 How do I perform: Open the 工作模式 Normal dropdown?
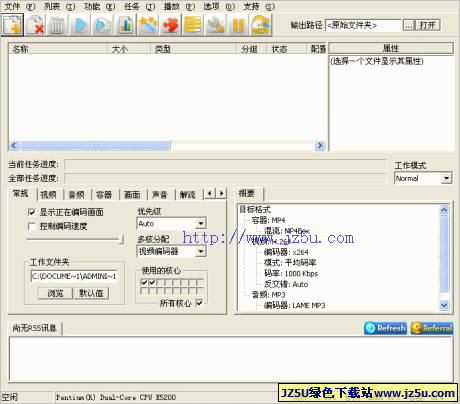[x=447, y=178]
